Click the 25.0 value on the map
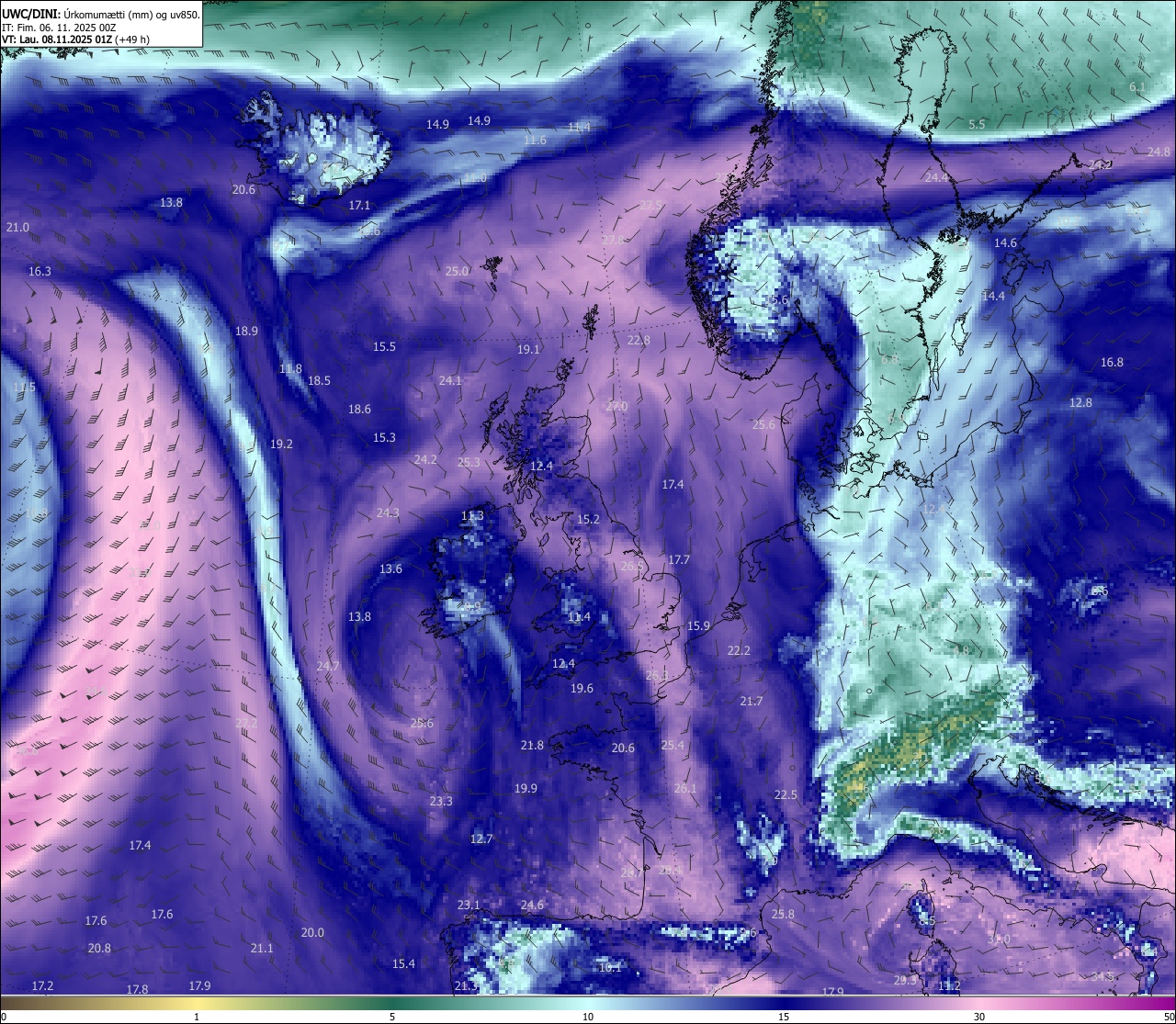Viewport: 1176px width, 1024px height. (457, 272)
